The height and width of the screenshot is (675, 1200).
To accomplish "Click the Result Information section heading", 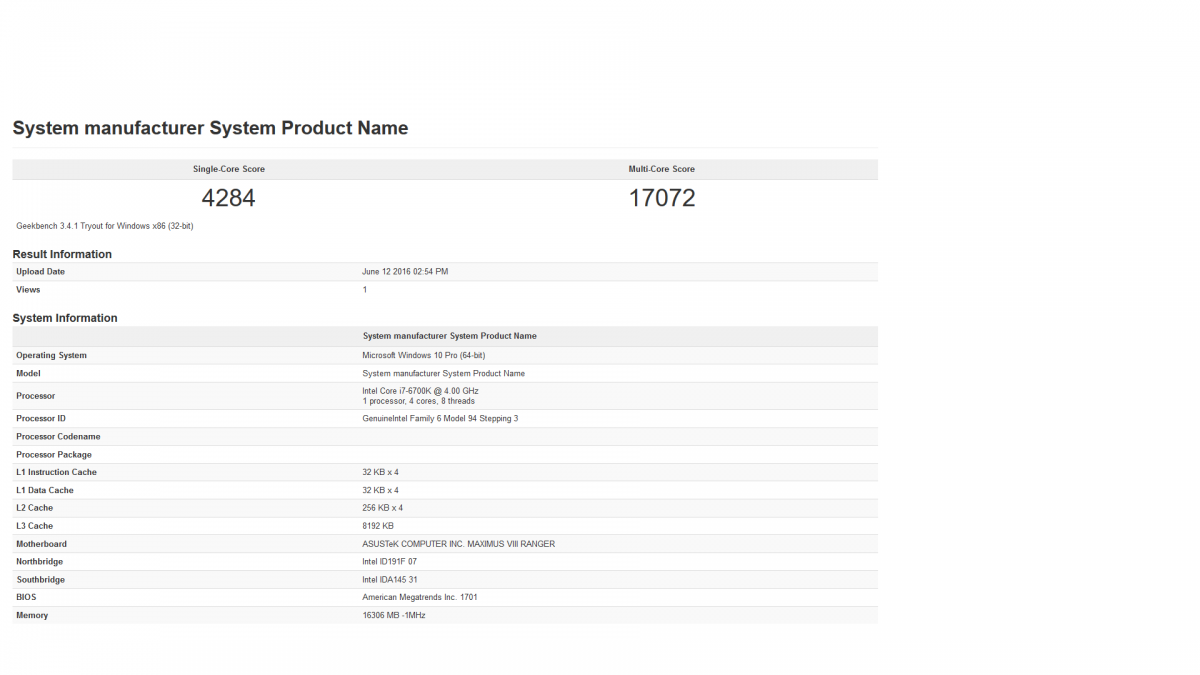I will tap(62, 254).
